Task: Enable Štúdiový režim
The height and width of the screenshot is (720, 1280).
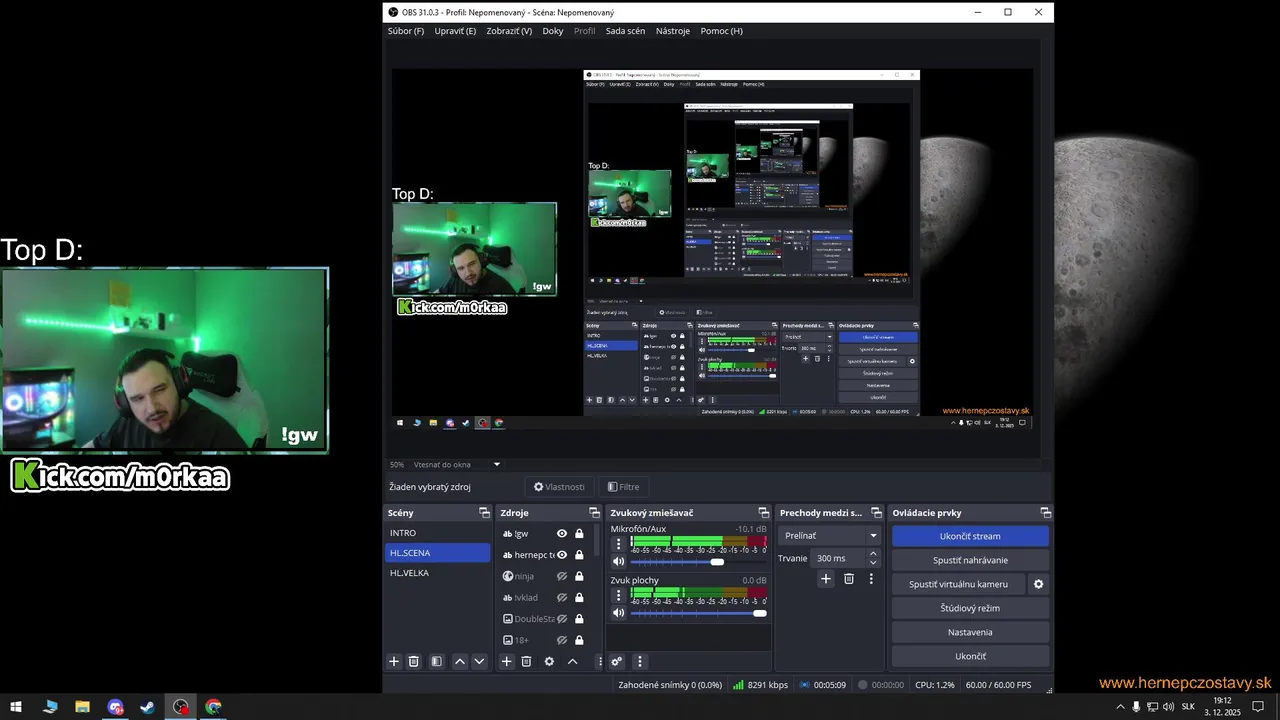Action: pos(970,608)
